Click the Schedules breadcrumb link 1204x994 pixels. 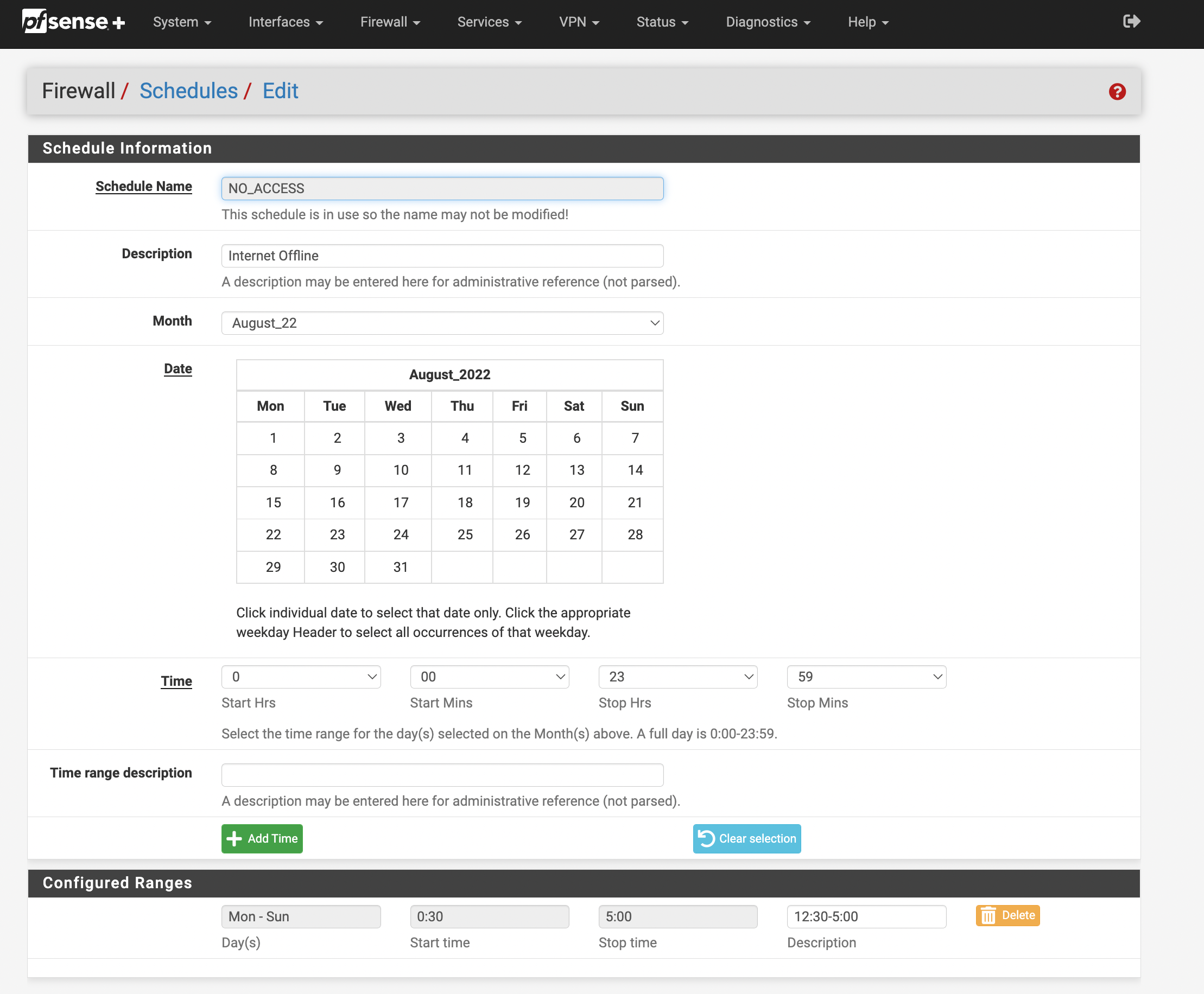[189, 91]
